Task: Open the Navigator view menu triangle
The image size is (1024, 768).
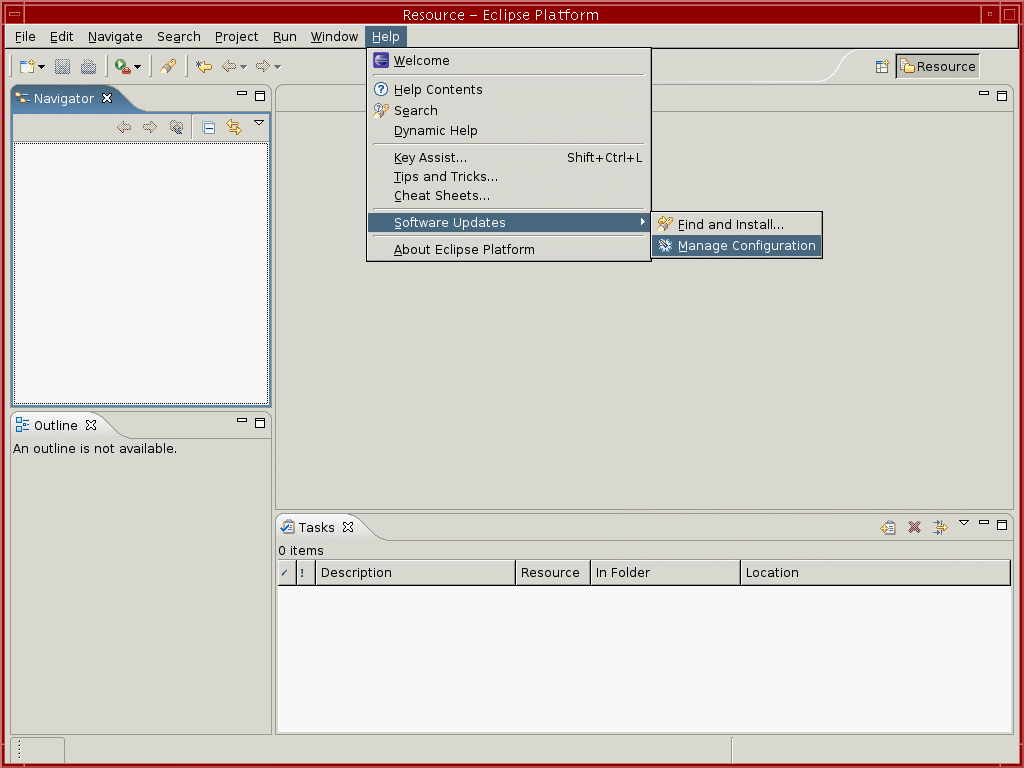Action: tap(259, 123)
